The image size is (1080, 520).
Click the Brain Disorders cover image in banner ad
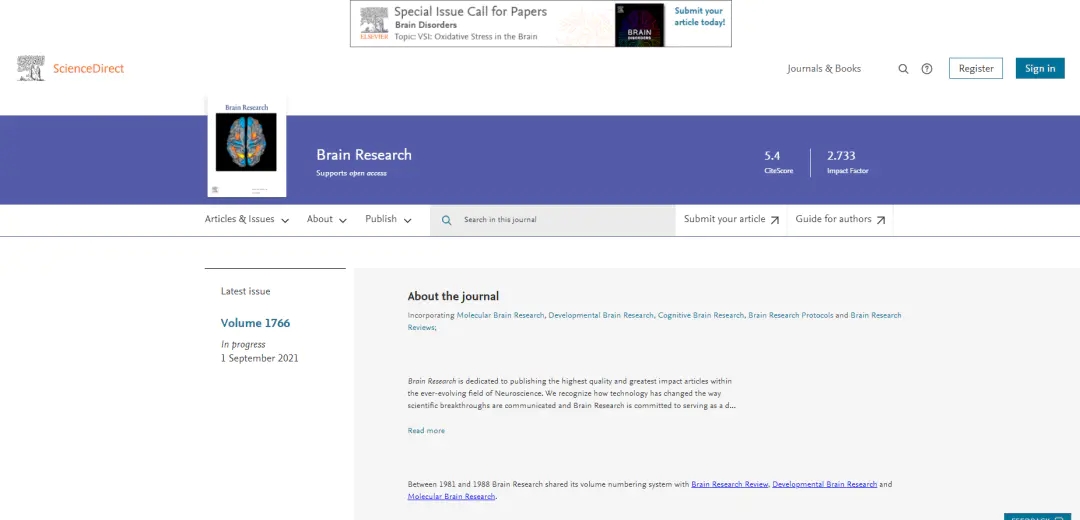(639, 25)
